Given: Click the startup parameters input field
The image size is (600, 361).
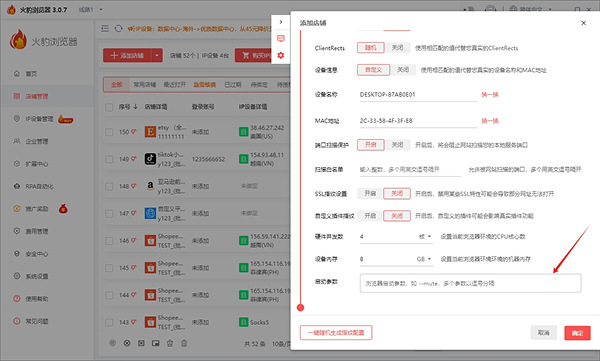Looking at the screenshot, I should tap(470, 283).
